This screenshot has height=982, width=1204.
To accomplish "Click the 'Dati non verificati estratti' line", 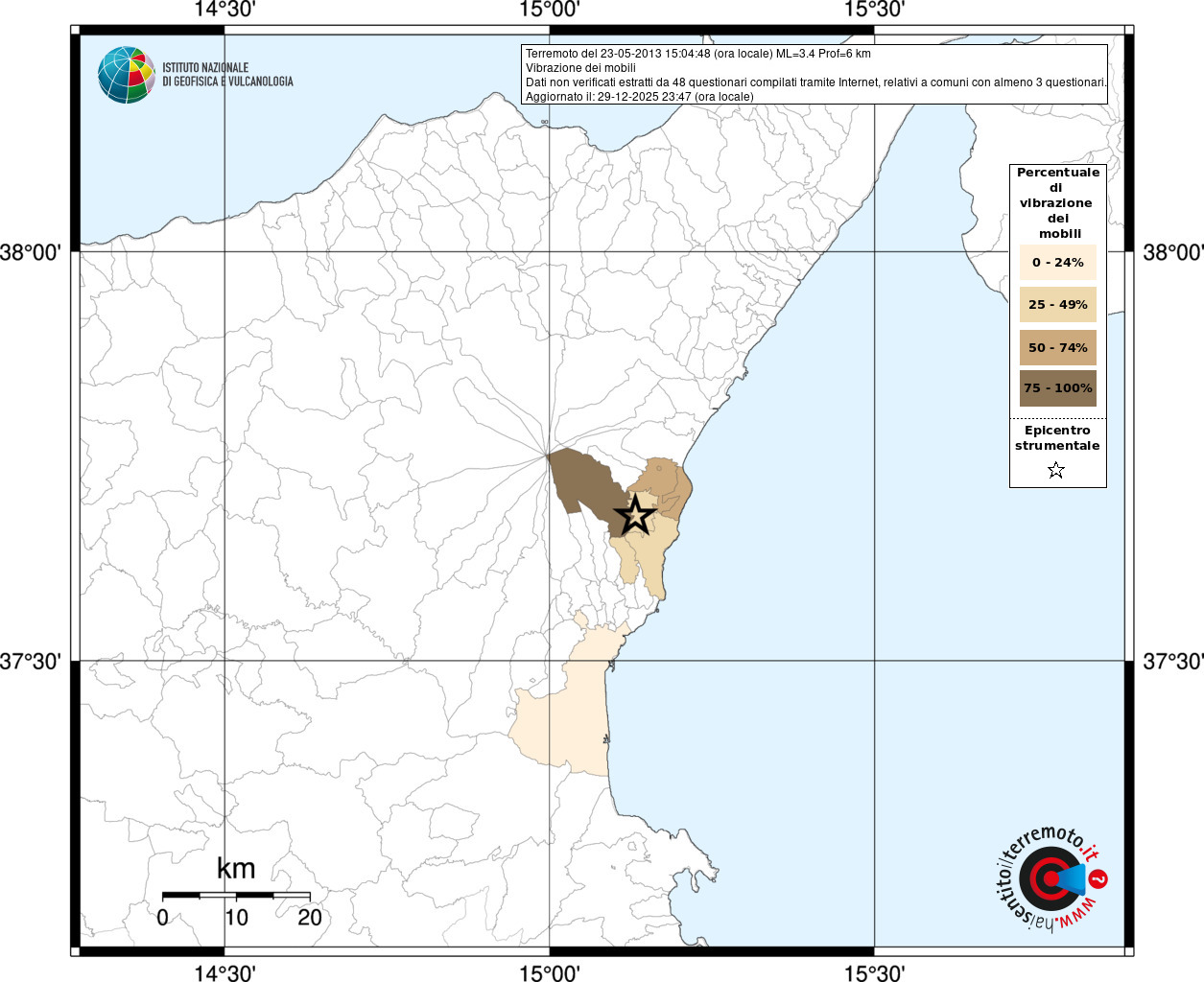I will coord(815,82).
